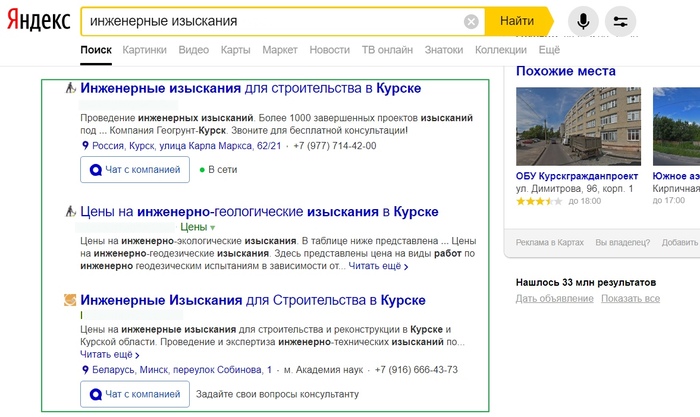700x417 pixels.
Task: Click inside the search input field
Action: 270,21
